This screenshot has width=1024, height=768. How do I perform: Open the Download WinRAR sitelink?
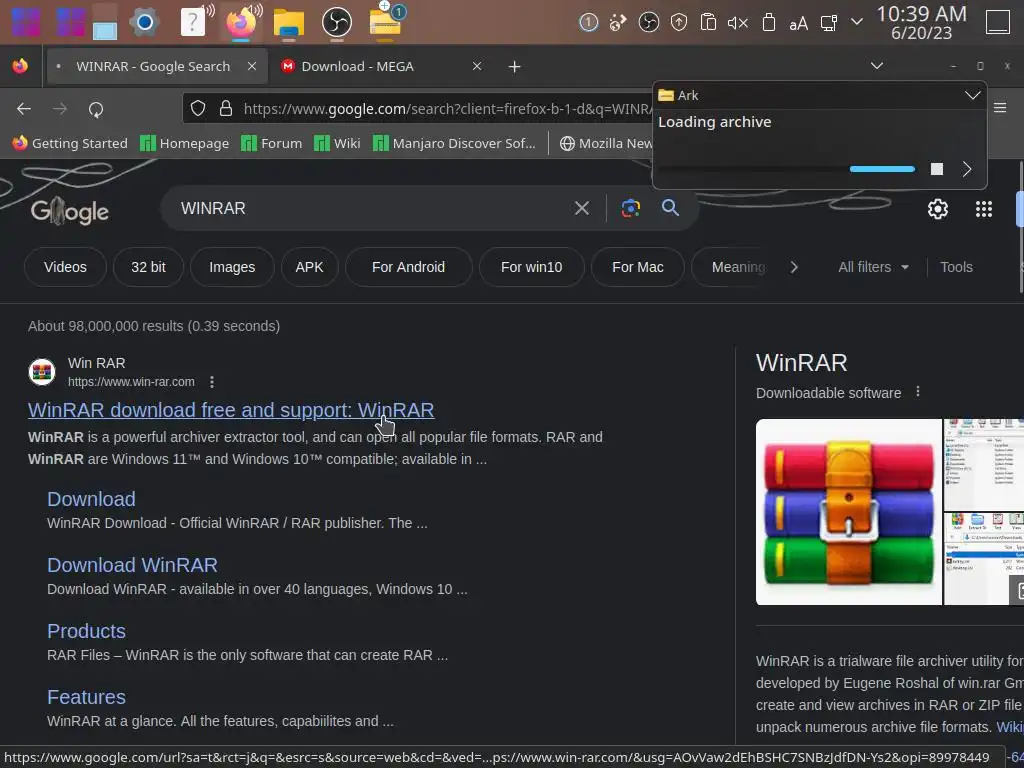click(132, 565)
